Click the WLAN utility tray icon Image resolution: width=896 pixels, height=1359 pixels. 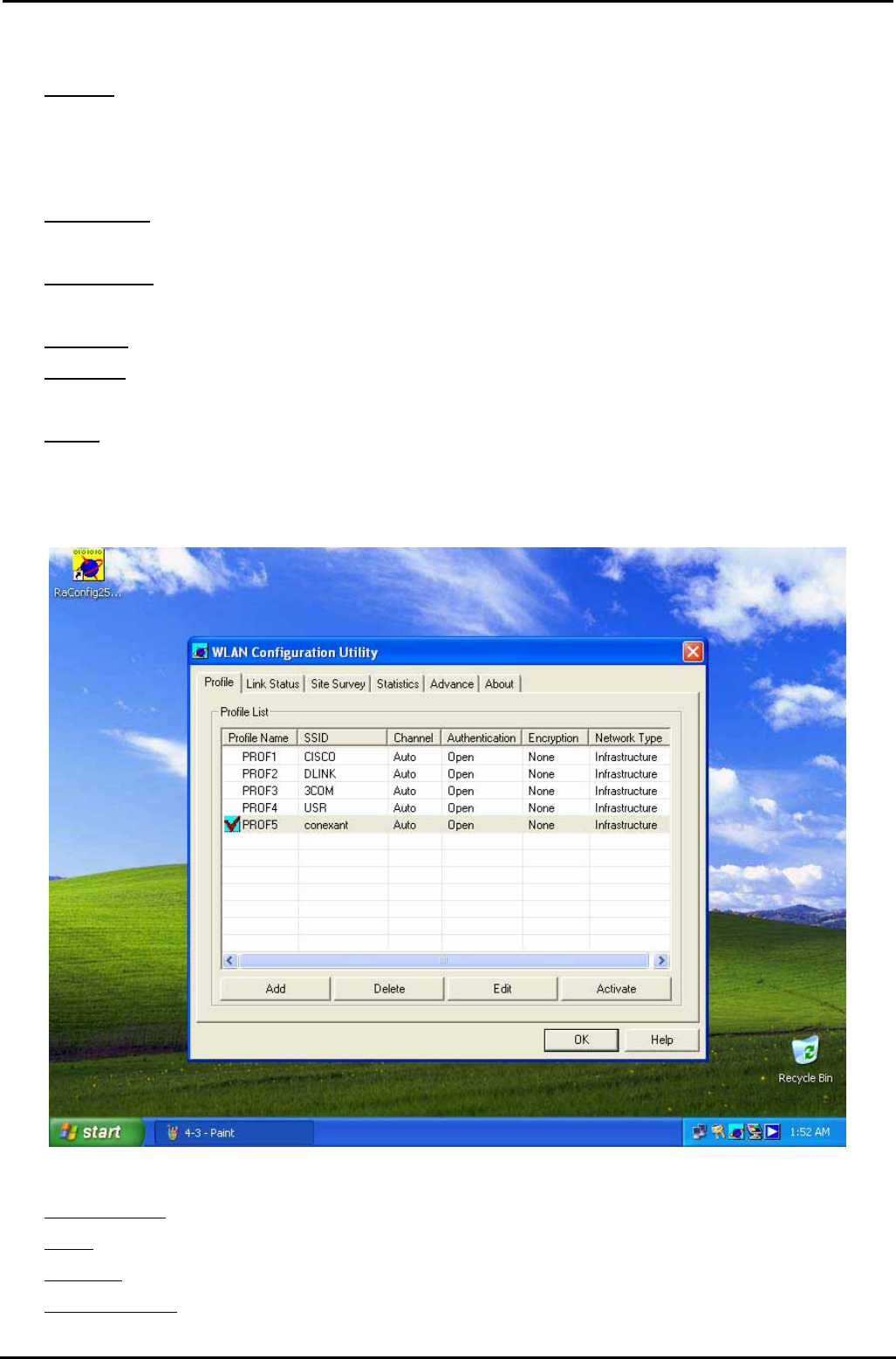click(735, 1132)
